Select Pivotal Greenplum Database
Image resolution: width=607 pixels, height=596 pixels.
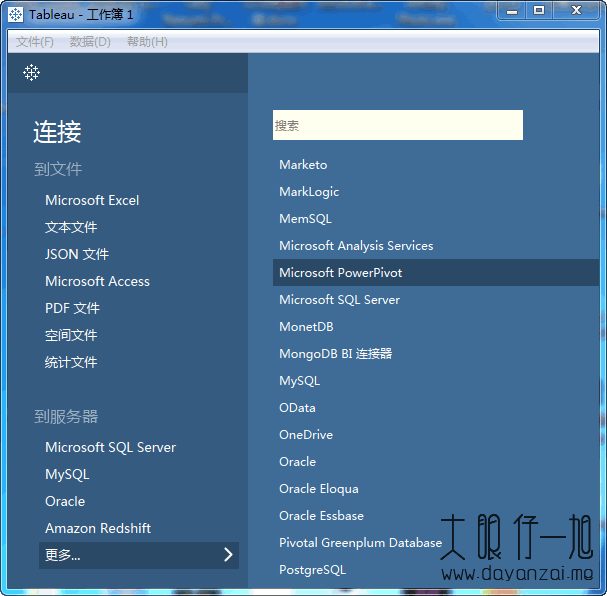pyautogui.click(x=360, y=543)
